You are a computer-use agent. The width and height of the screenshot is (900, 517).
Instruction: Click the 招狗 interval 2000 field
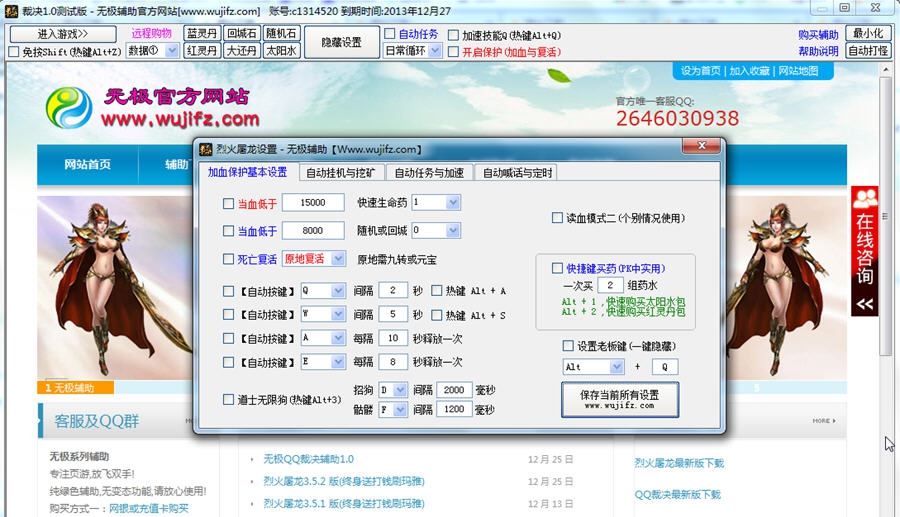point(453,390)
